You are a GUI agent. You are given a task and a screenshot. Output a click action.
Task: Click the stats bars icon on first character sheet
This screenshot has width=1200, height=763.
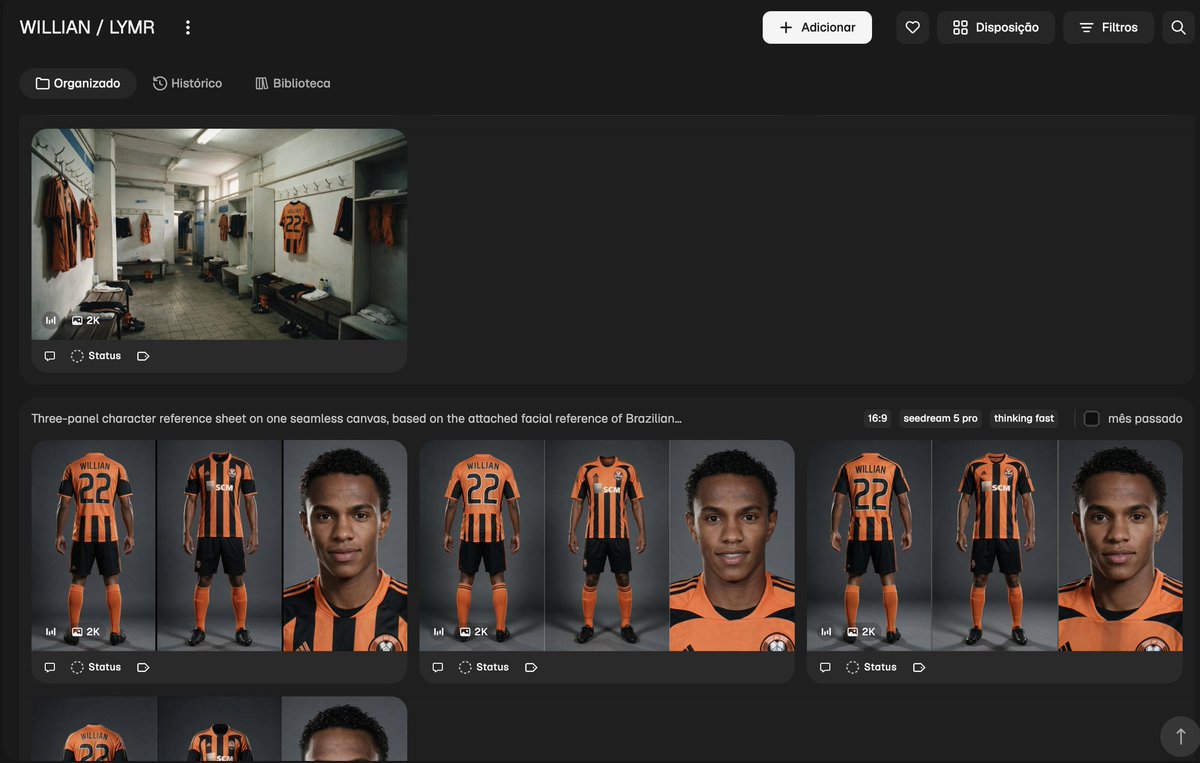[x=50, y=632]
